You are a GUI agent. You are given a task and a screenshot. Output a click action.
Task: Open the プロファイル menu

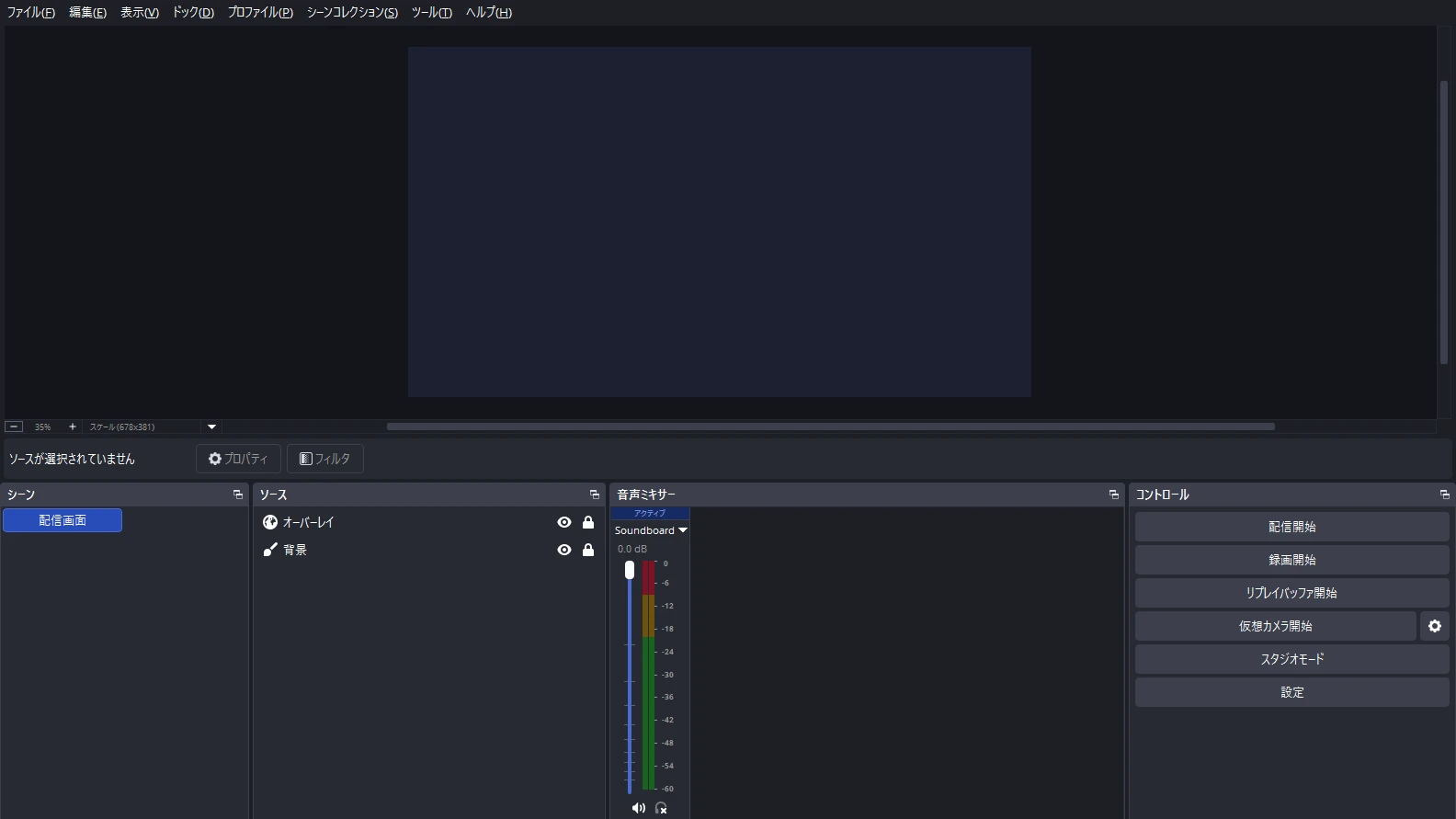click(260, 12)
